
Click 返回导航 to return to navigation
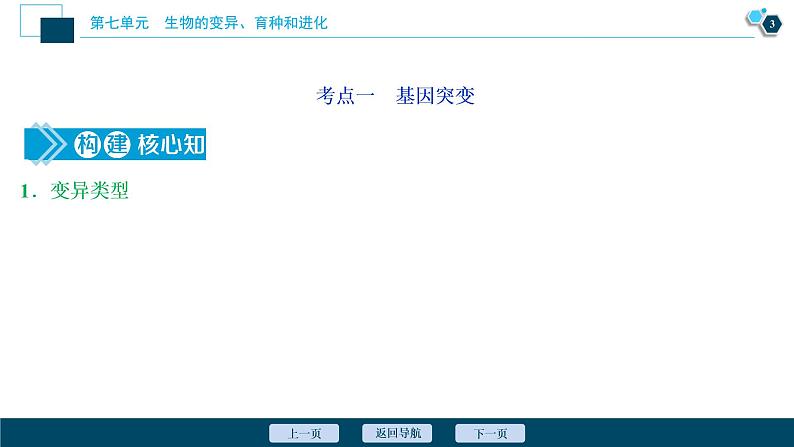click(397, 433)
